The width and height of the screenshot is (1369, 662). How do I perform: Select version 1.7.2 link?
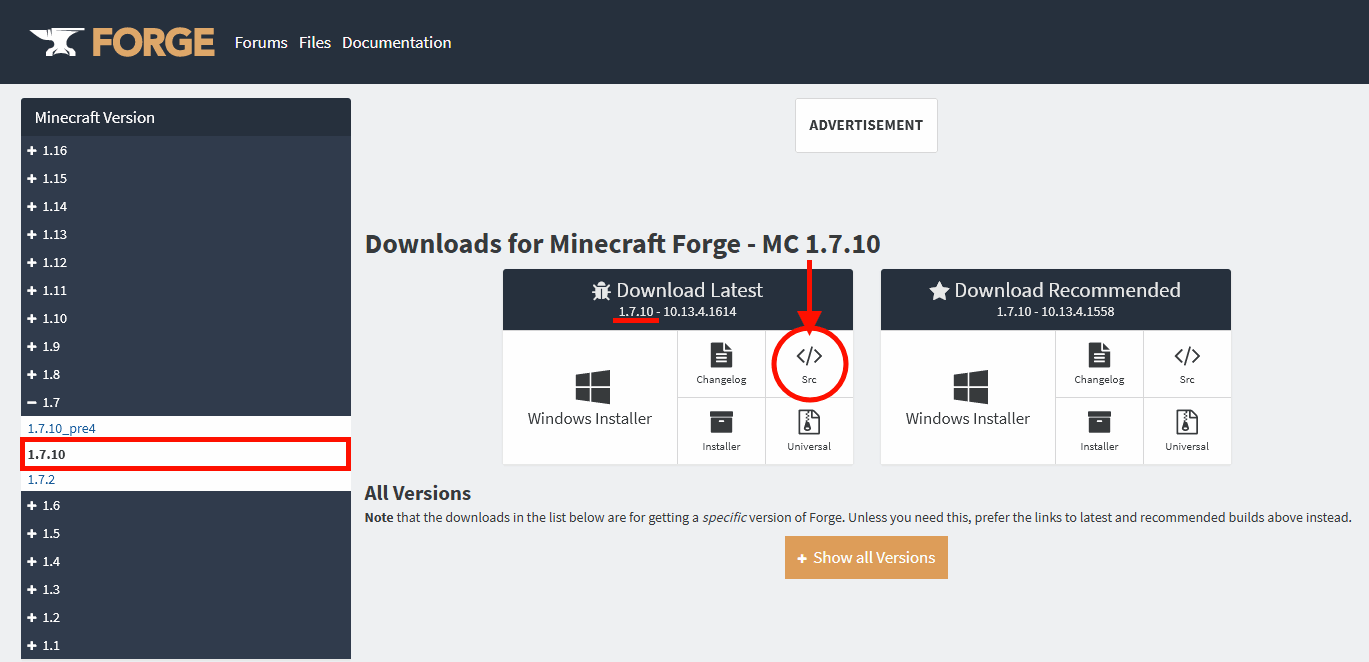(41, 480)
